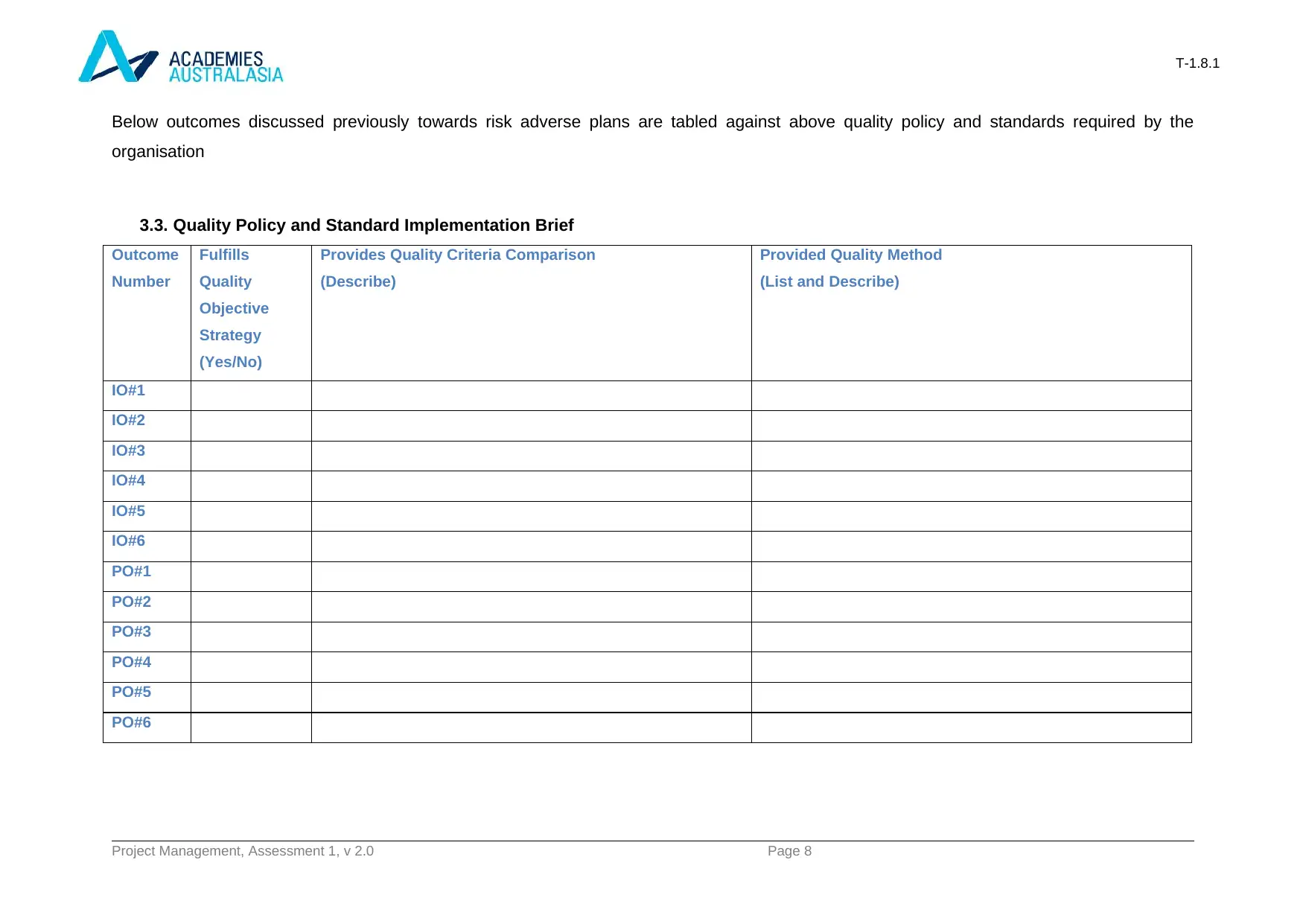Click the Academies Australasia logo
Viewport: 1306px width, 924px height.
pos(181,57)
